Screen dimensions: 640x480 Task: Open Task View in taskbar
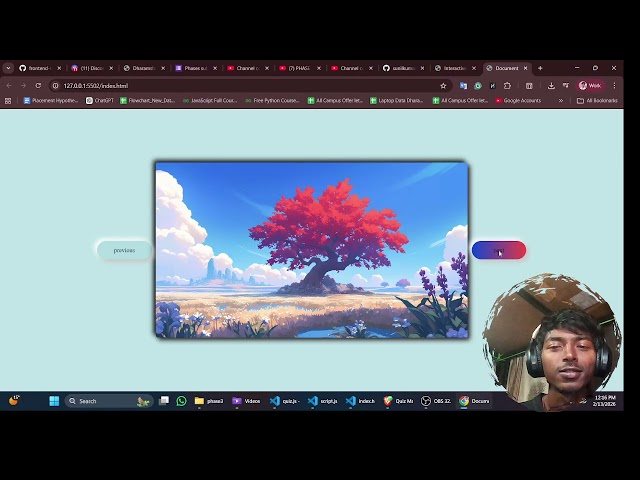click(164, 401)
